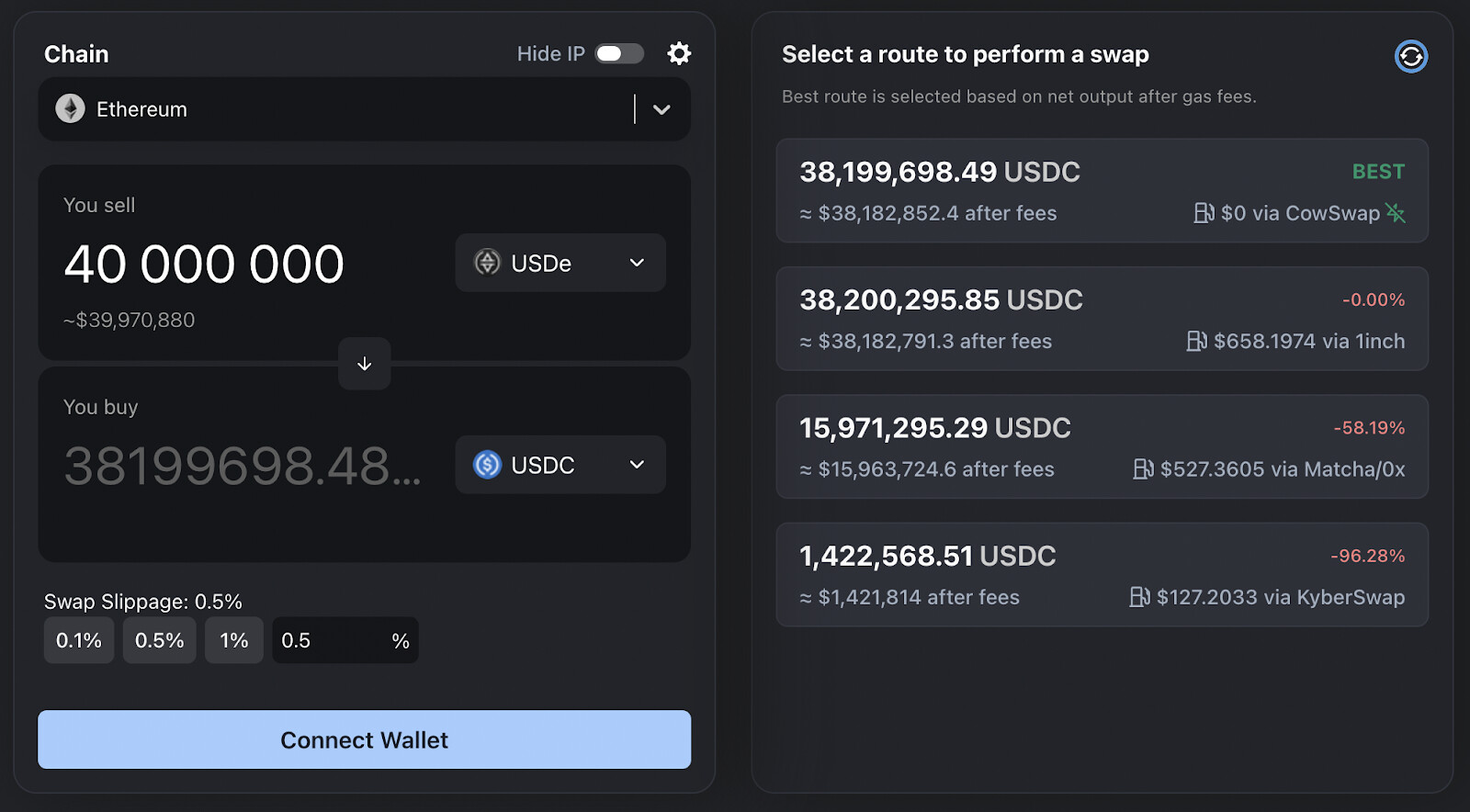This screenshot has width=1470, height=812.
Task: Click the Connect Wallet button
Action: point(364,739)
